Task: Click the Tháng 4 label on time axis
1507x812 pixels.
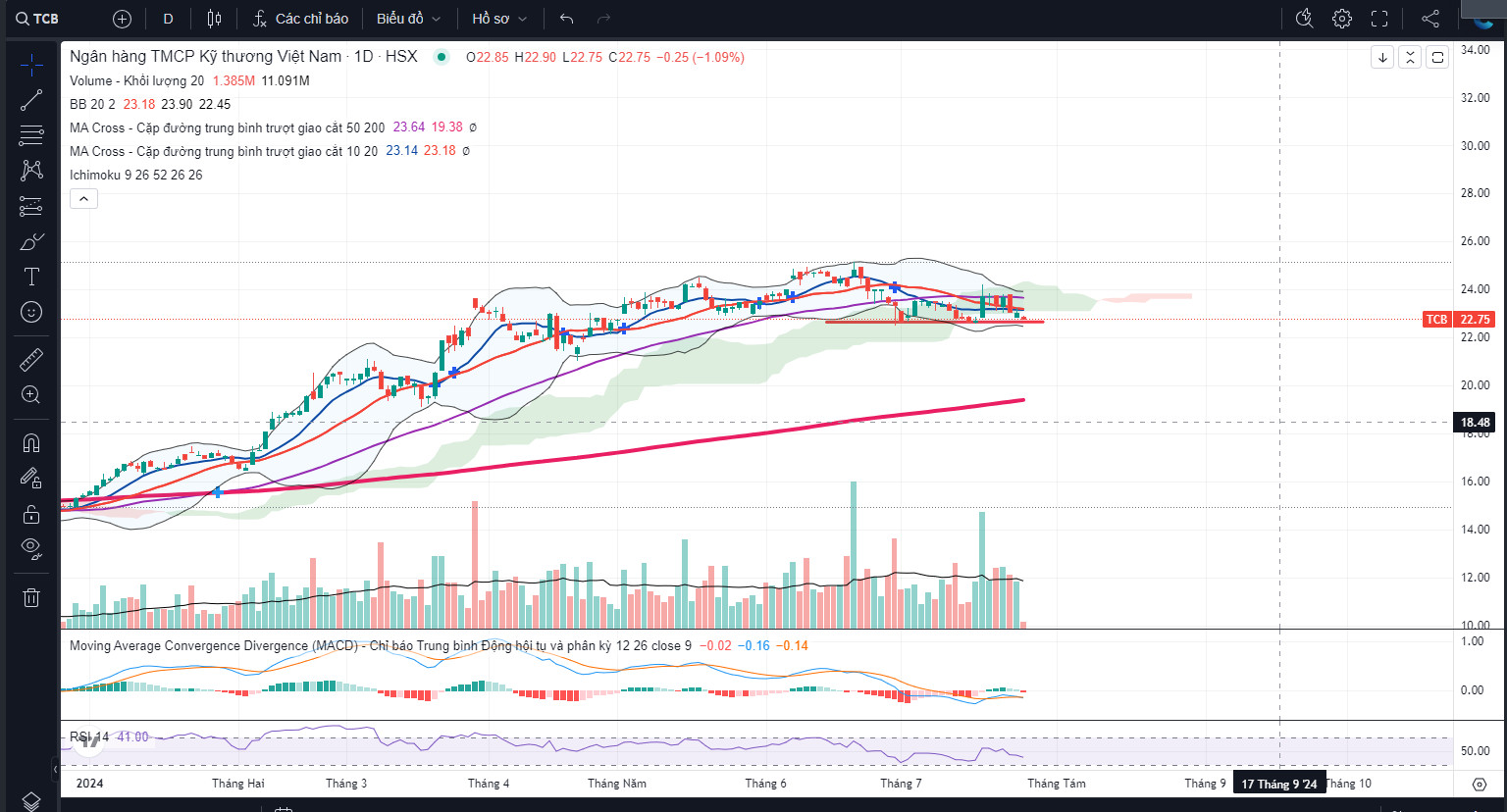Action: pos(489,784)
